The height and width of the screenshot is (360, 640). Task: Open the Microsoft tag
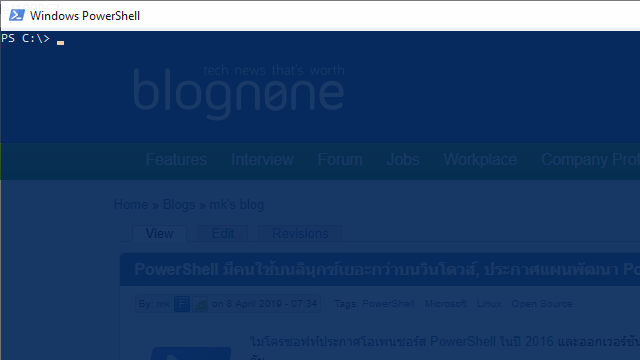click(x=445, y=304)
